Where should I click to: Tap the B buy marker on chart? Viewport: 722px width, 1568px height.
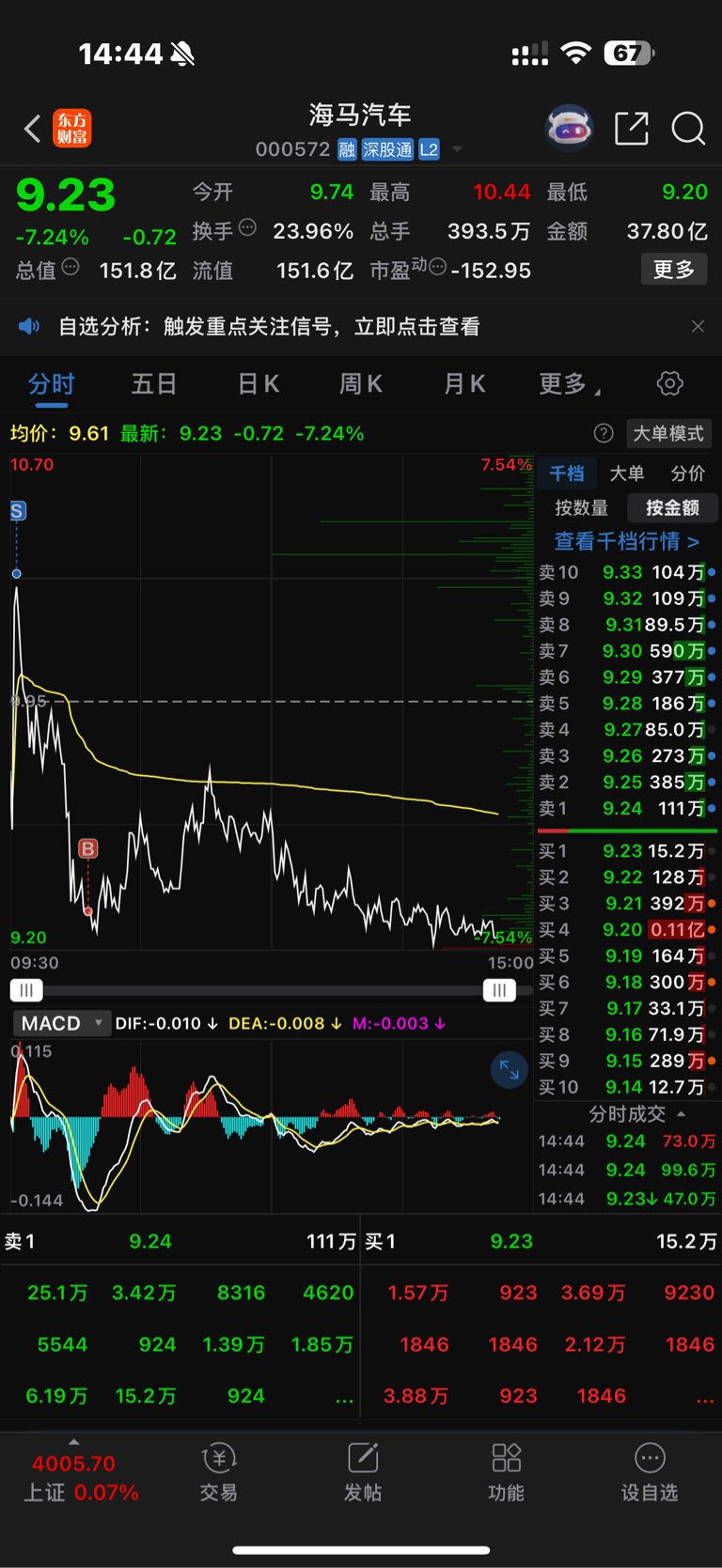pyautogui.click(x=88, y=849)
